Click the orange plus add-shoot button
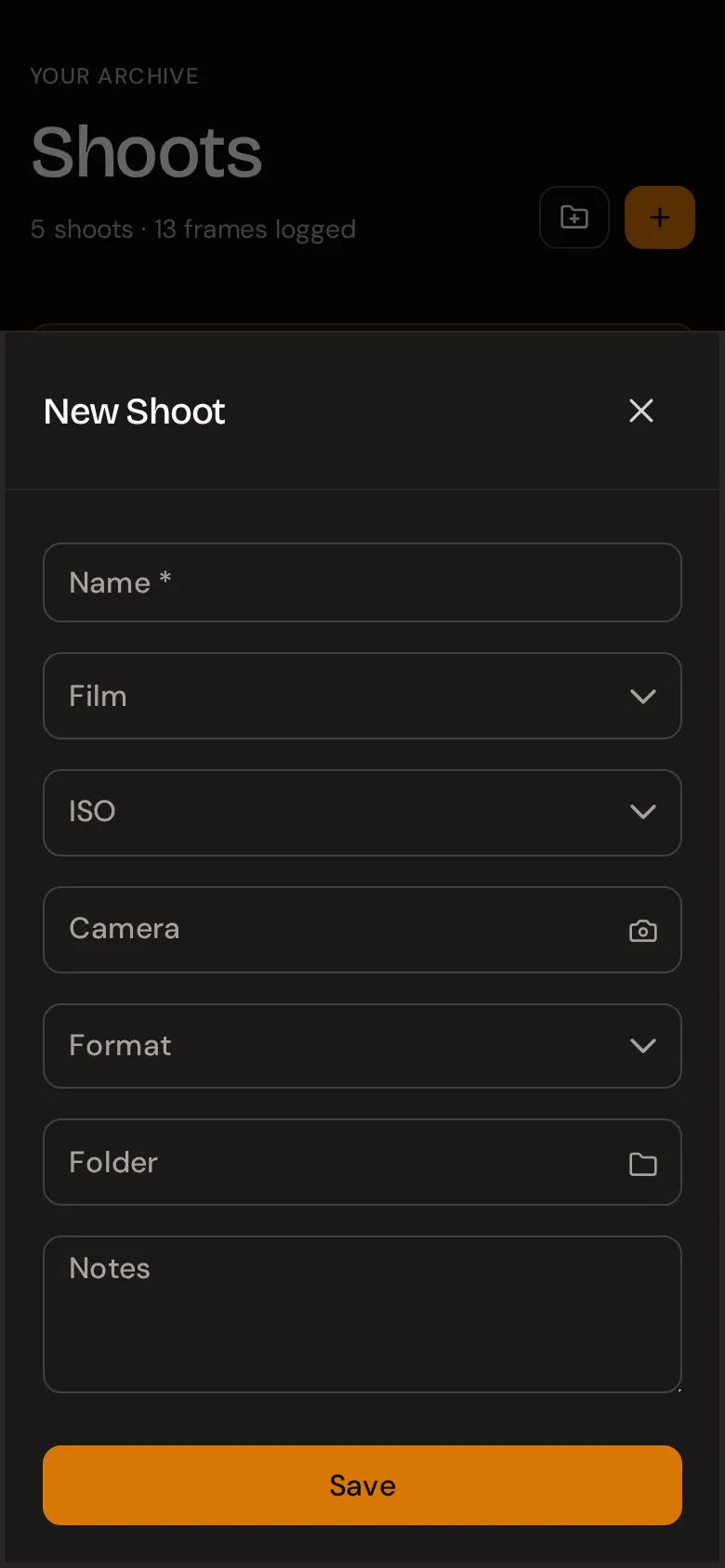The image size is (725, 1568). coord(660,217)
